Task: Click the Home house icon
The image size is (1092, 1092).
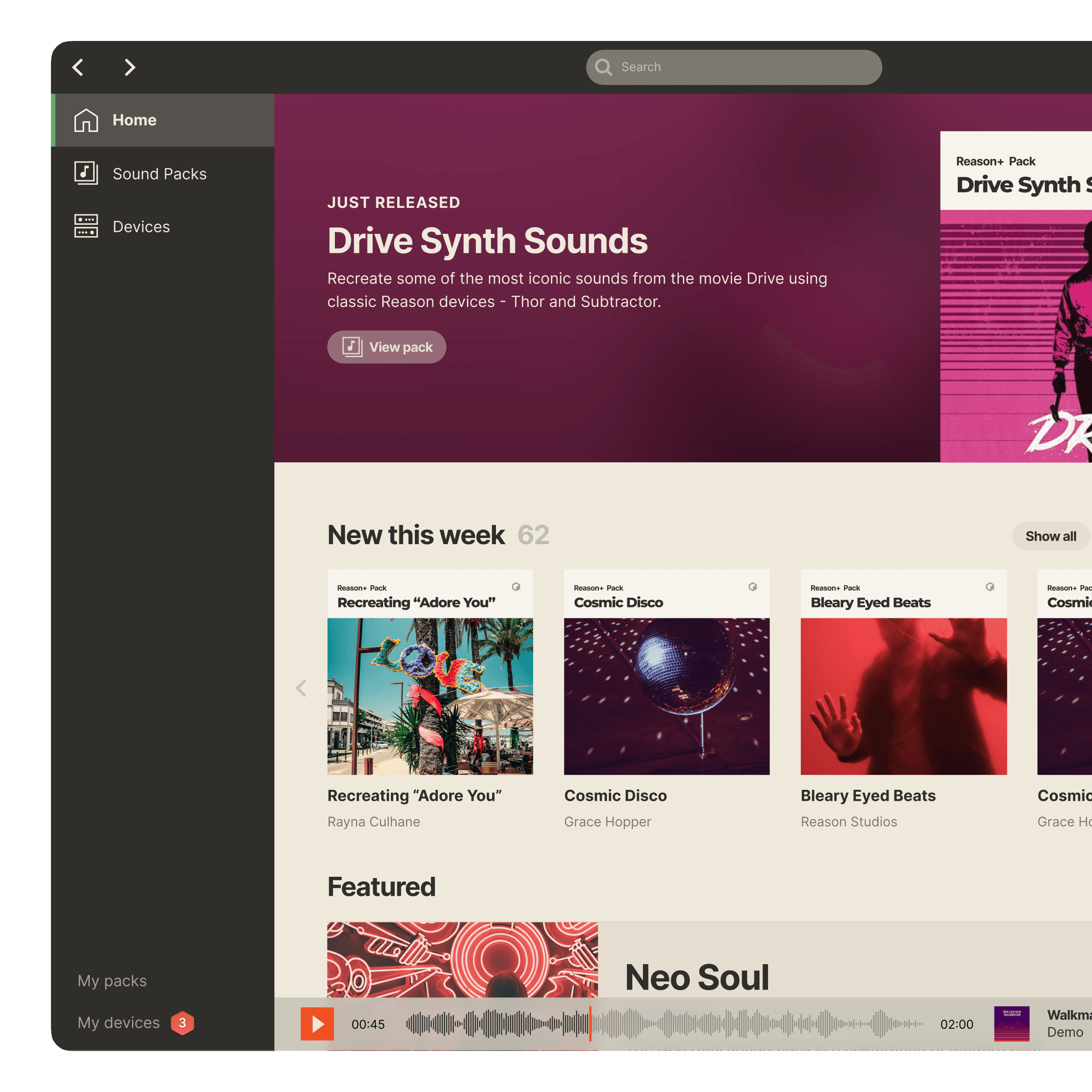Action: (x=86, y=121)
